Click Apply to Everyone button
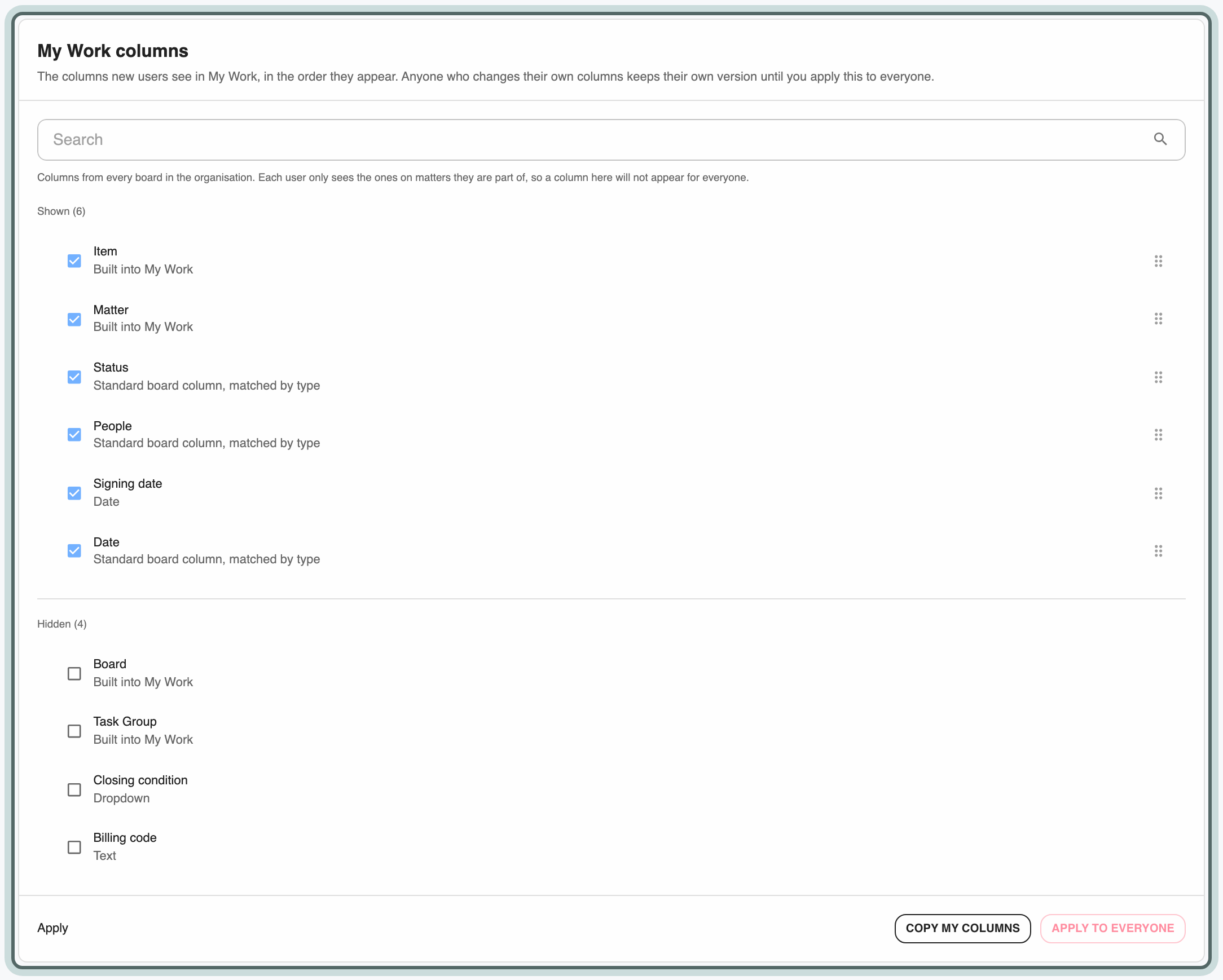Image resolution: width=1223 pixels, height=980 pixels. tap(1113, 928)
